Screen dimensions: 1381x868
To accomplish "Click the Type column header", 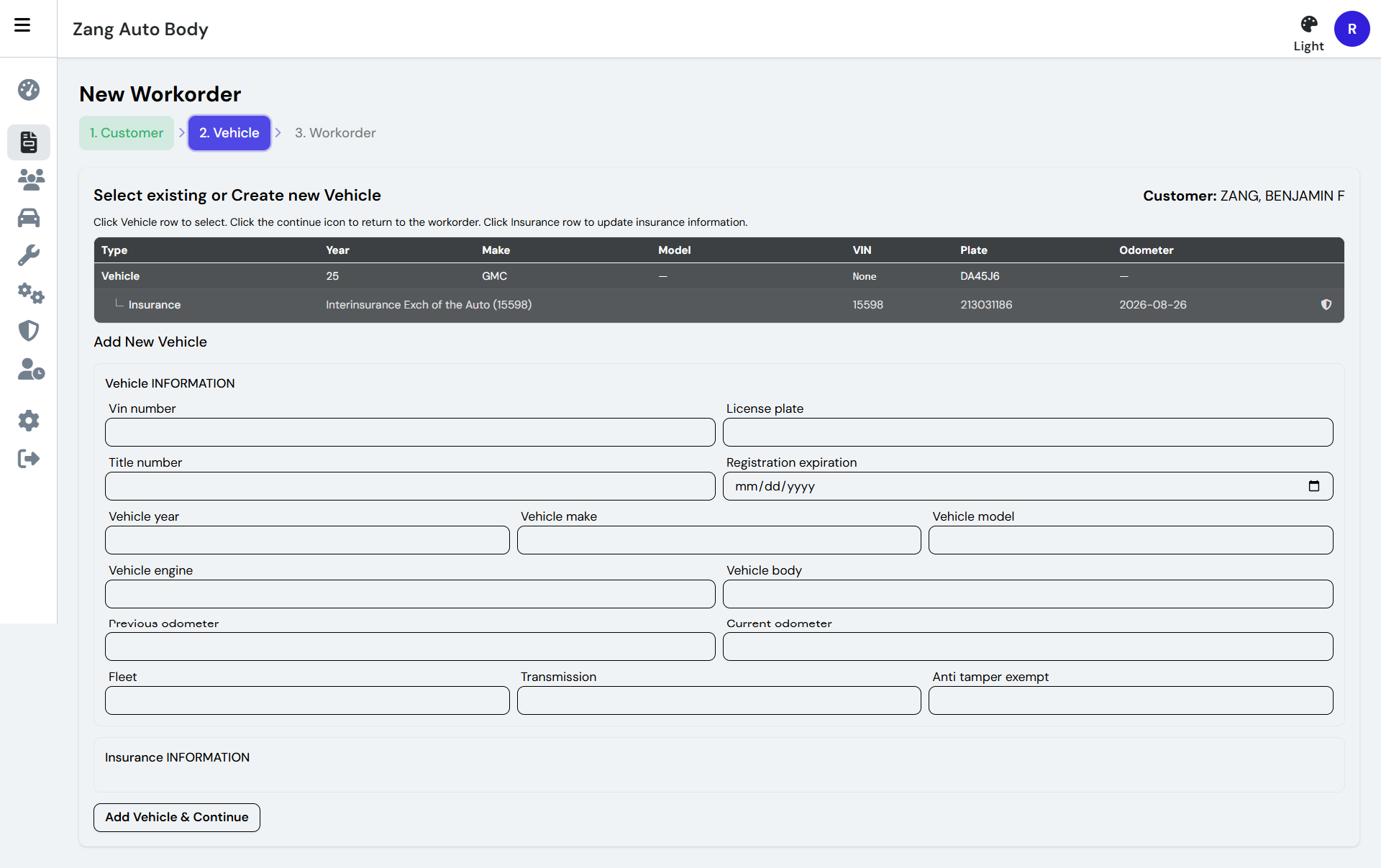I will (114, 250).
